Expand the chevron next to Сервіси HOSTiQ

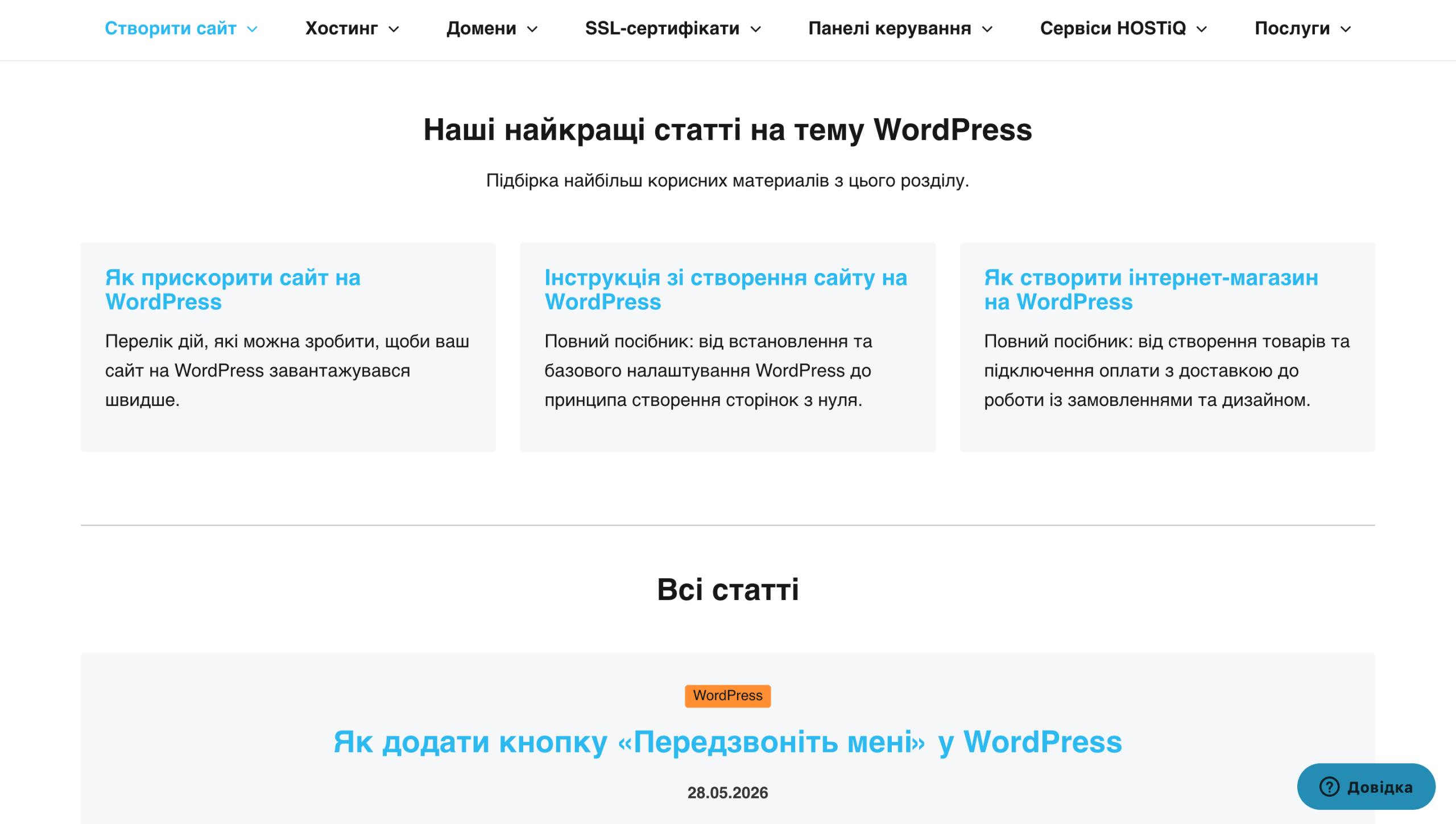point(1201,29)
